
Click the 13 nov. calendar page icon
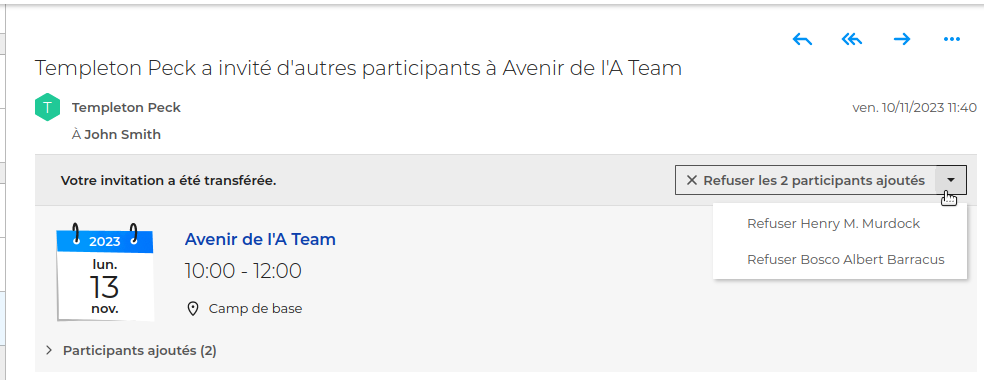click(105, 273)
